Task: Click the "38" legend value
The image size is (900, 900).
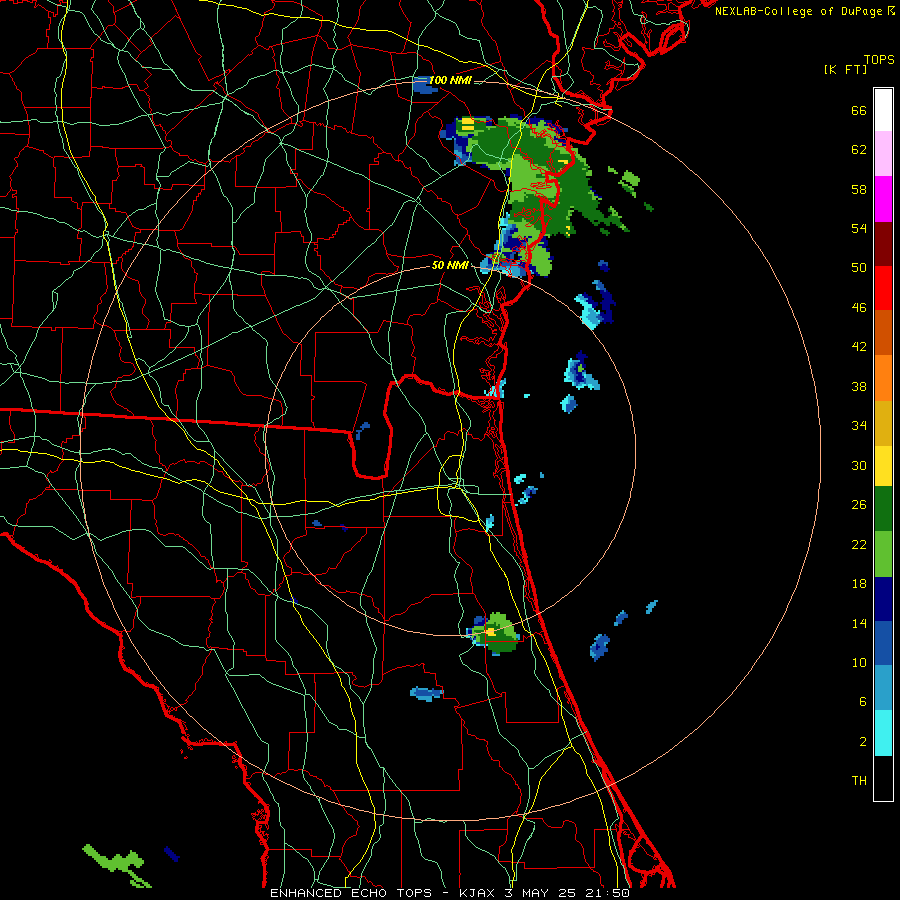Action: click(859, 386)
